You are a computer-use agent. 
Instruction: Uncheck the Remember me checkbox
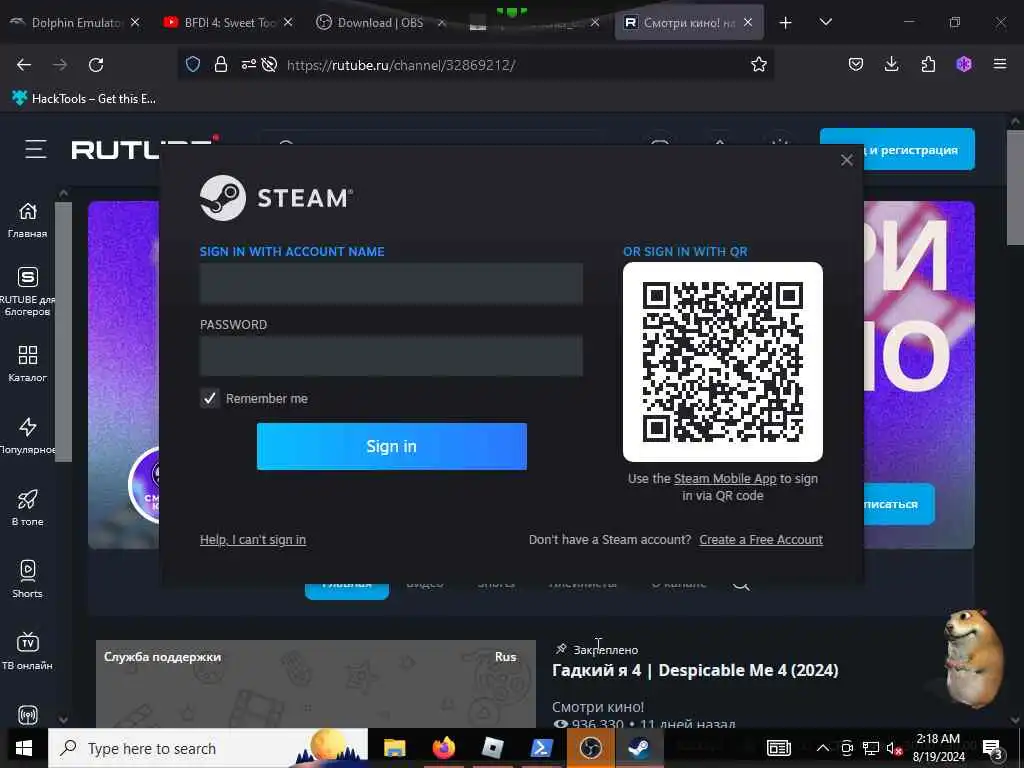point(210,398)
